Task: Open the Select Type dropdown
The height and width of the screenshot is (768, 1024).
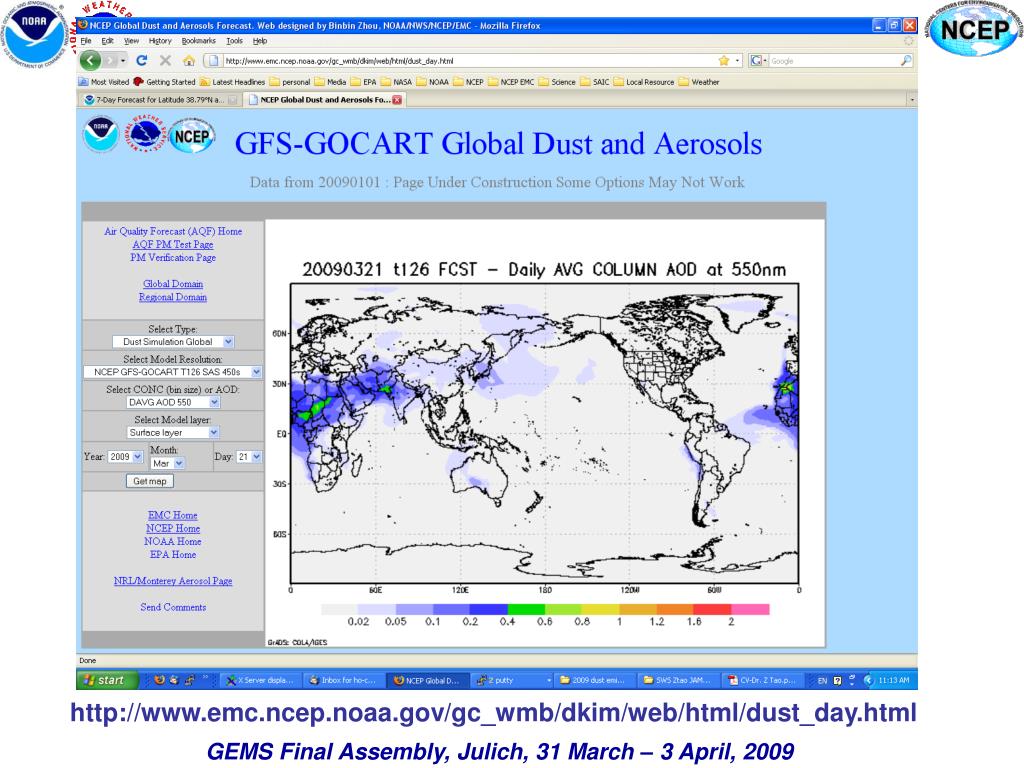Action: coord(173,342)
